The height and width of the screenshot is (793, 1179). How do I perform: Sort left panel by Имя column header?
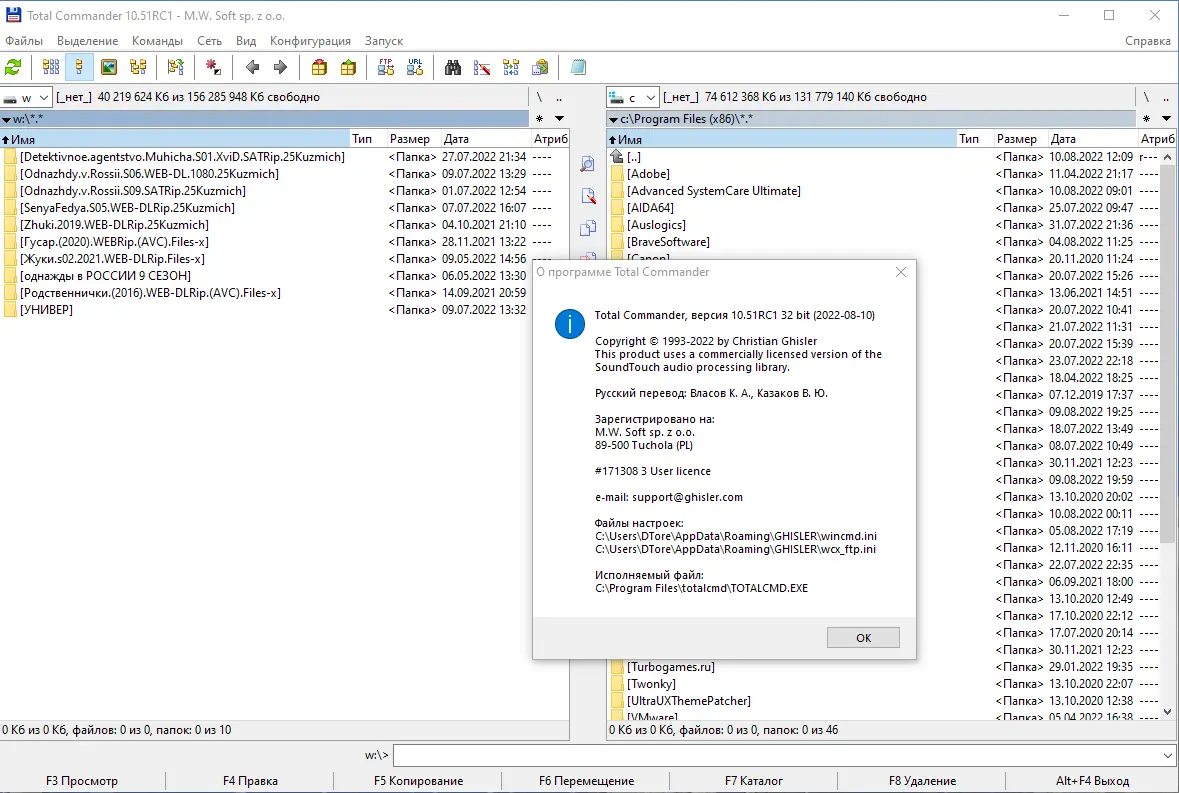coord(174,139)
